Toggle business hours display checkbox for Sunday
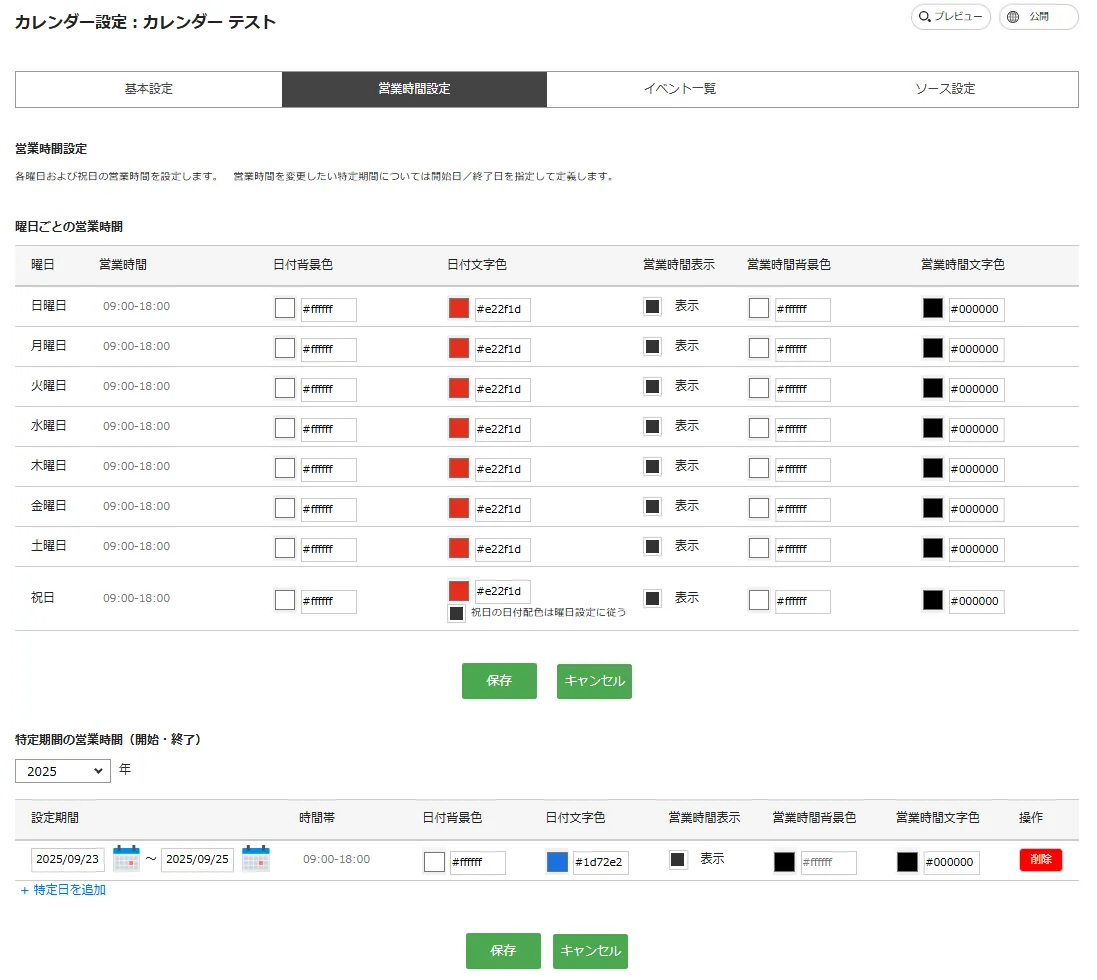 (x=652, y=307)
